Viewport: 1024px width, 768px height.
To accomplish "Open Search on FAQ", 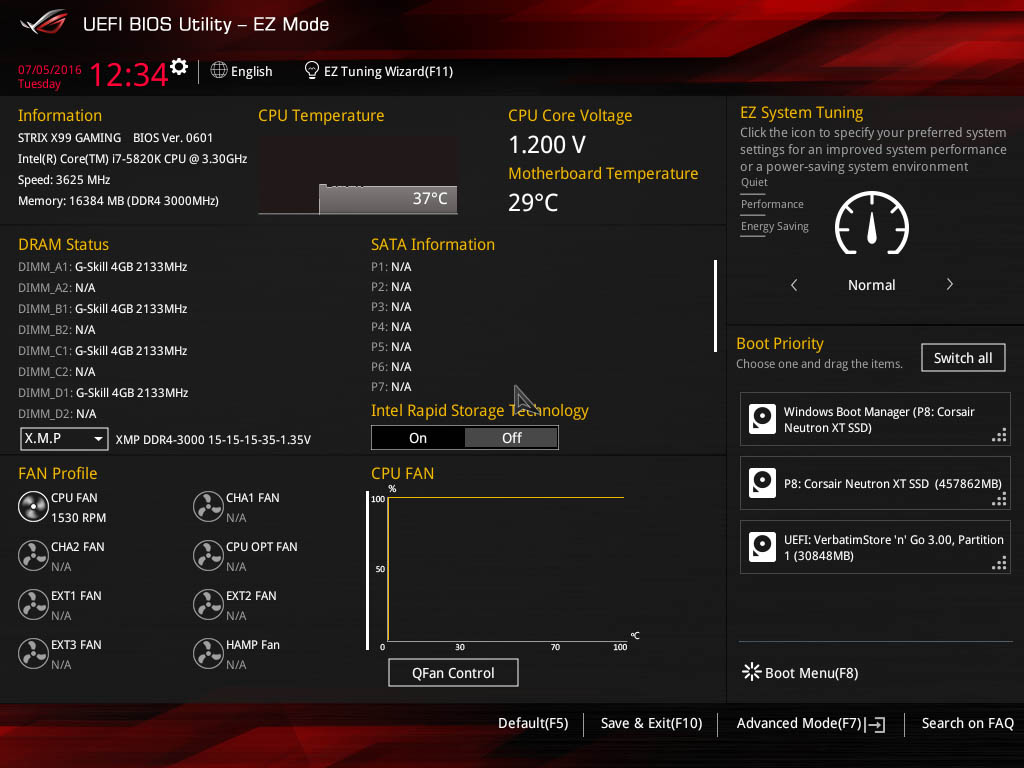I will 967,724.
